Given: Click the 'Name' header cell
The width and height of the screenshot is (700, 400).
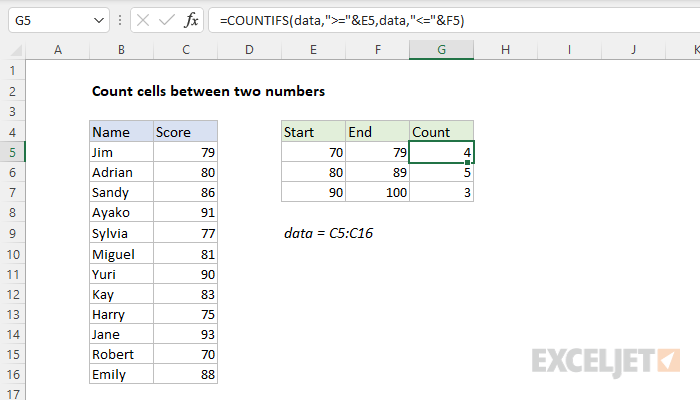Looking at the screenshot, I should [x=121, y=132].
